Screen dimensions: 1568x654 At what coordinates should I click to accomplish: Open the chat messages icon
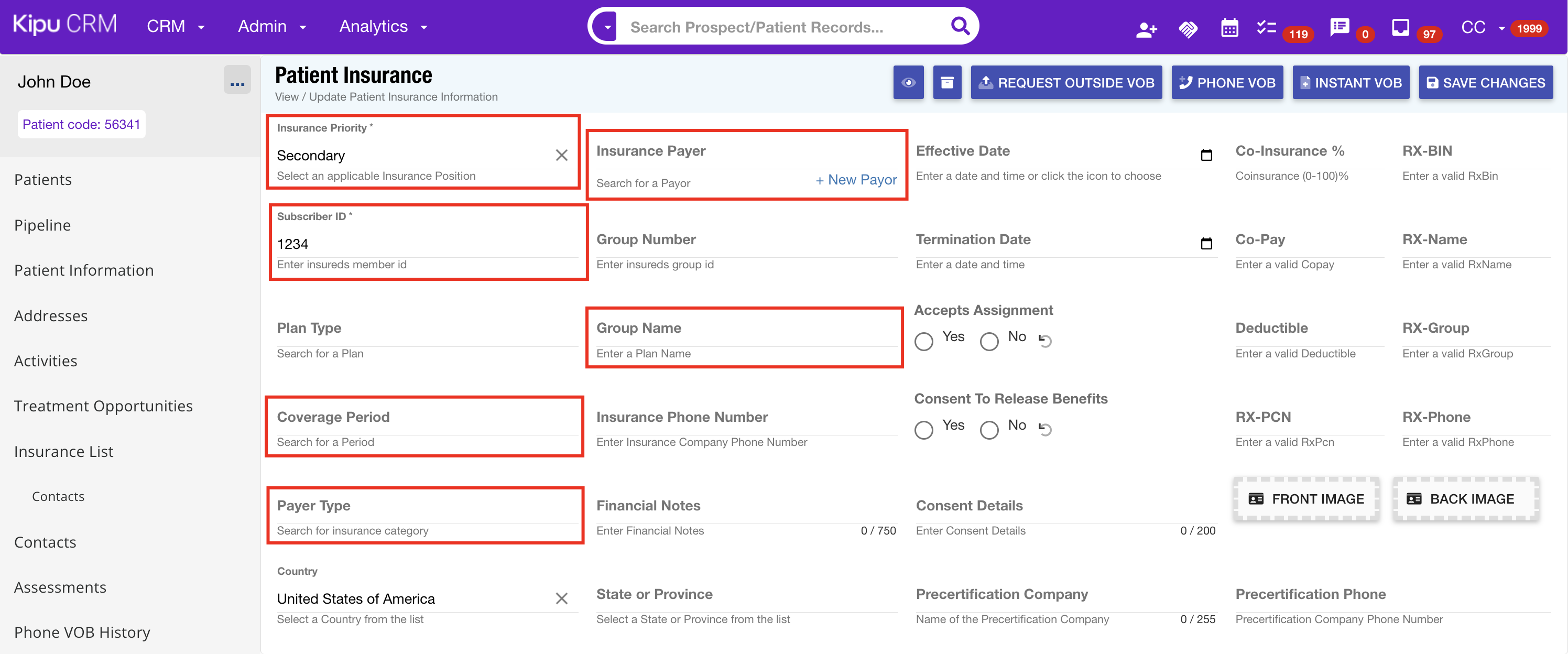1339,27
